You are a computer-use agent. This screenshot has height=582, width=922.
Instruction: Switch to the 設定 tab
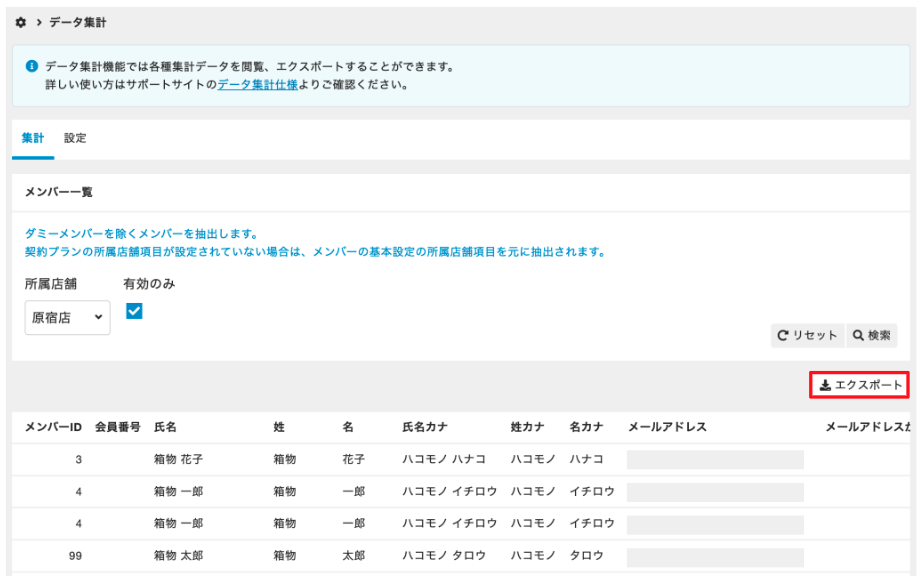tap(75, 138)
